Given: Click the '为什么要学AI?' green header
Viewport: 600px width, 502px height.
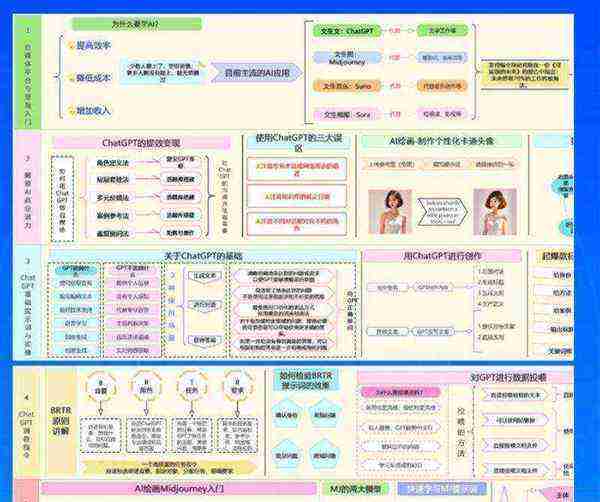Looking at the screenshot, I should click(137, 24).
